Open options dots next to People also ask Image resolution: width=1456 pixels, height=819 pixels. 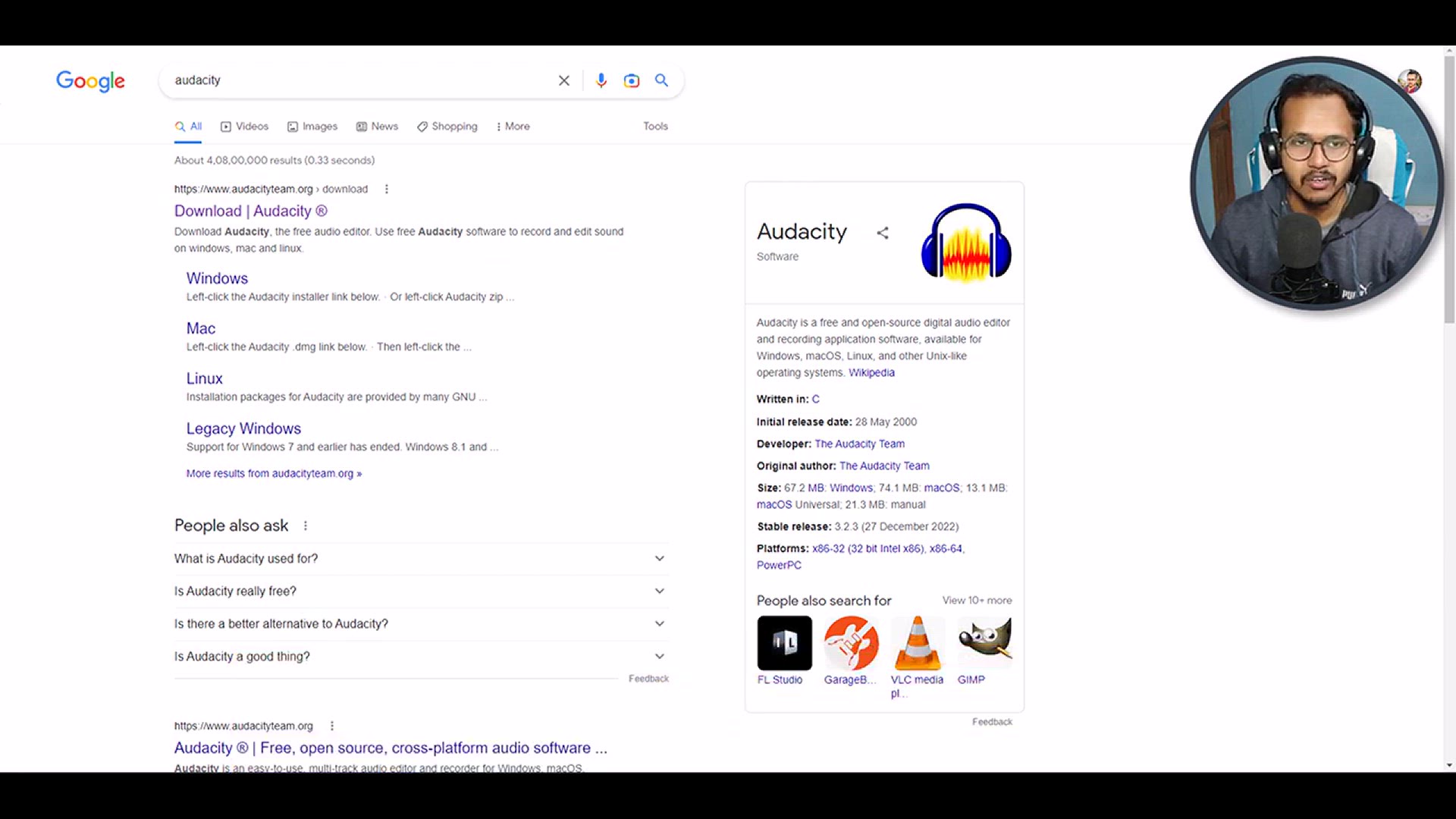click(x=306, y=526)
